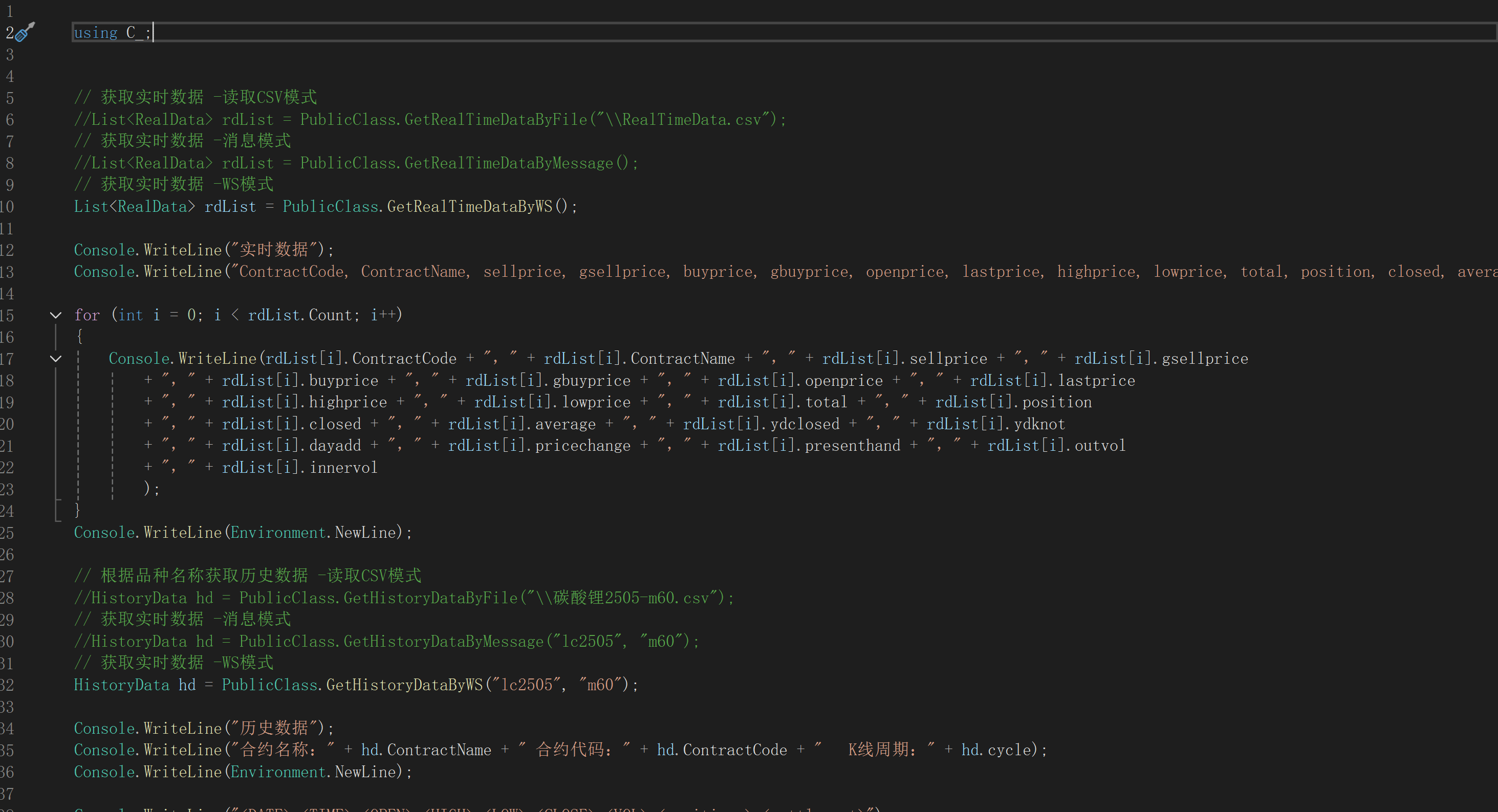Click the Environment.NewLine argument on line 25
Screen dimensions: 1498x812
pyautogui.click(x=313, y=533)
